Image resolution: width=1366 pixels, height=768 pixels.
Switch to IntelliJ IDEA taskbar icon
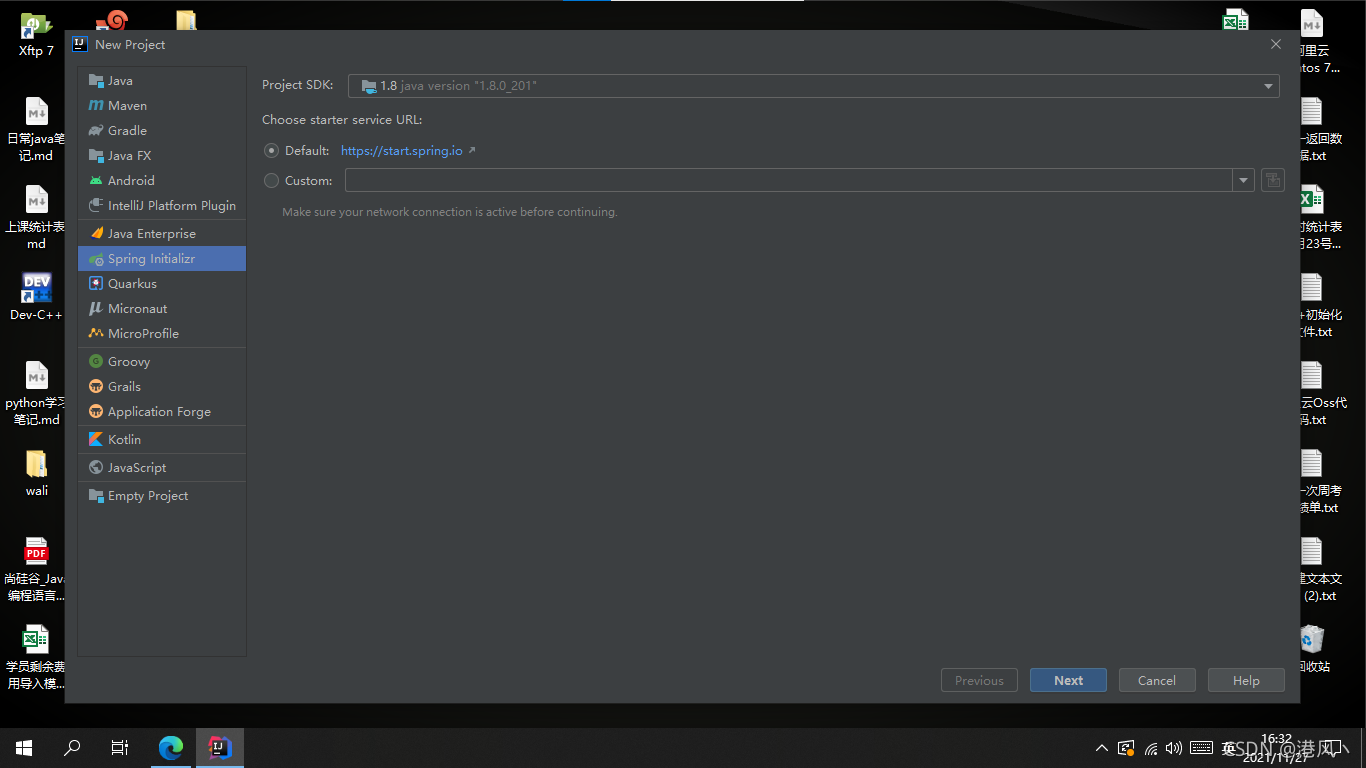point(219,747)
